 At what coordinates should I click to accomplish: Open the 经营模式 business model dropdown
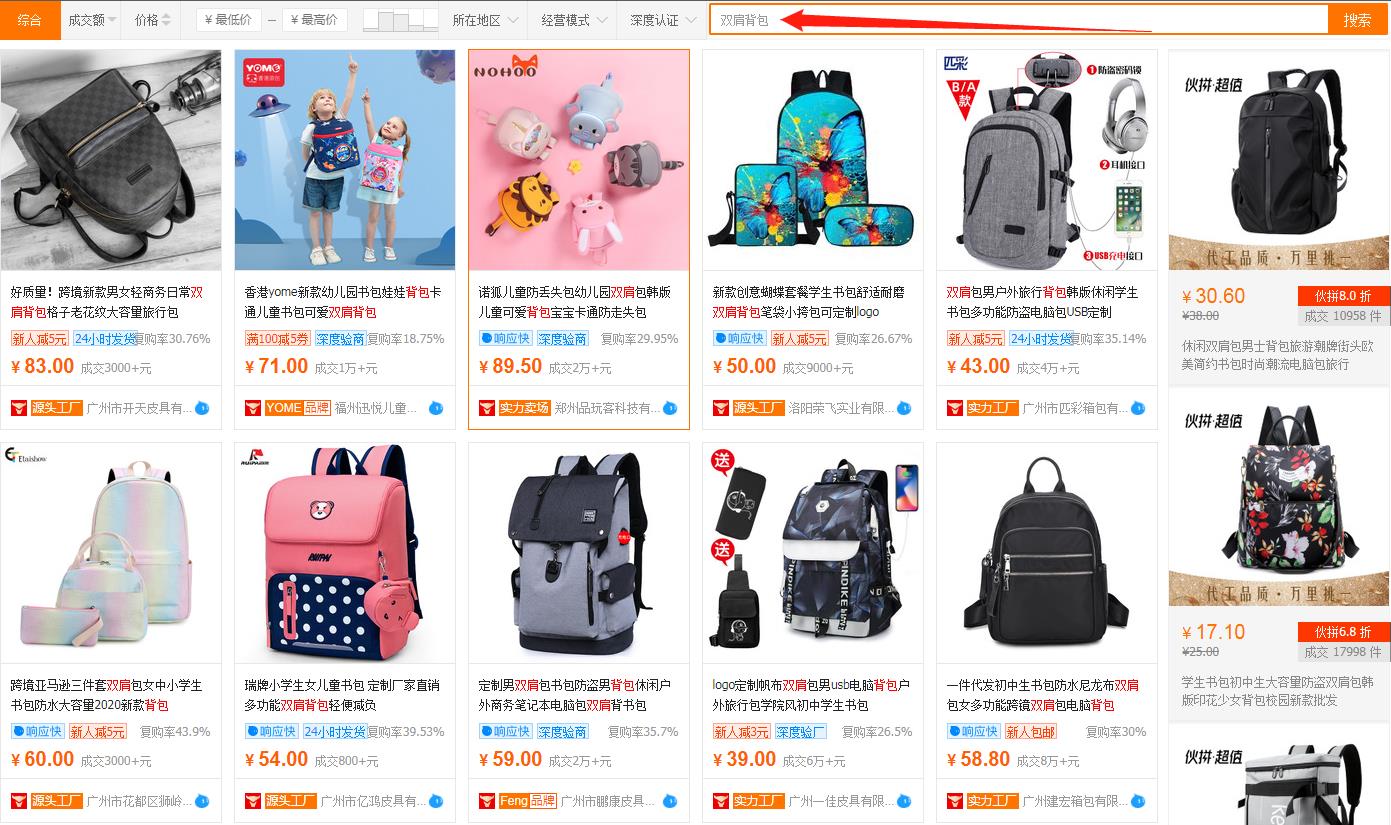pos(574,20)
